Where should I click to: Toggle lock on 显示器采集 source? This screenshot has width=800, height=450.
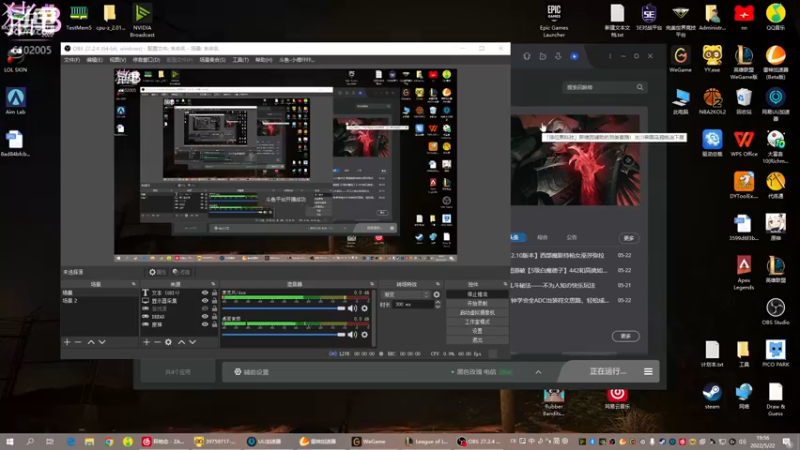click(214, 301)
